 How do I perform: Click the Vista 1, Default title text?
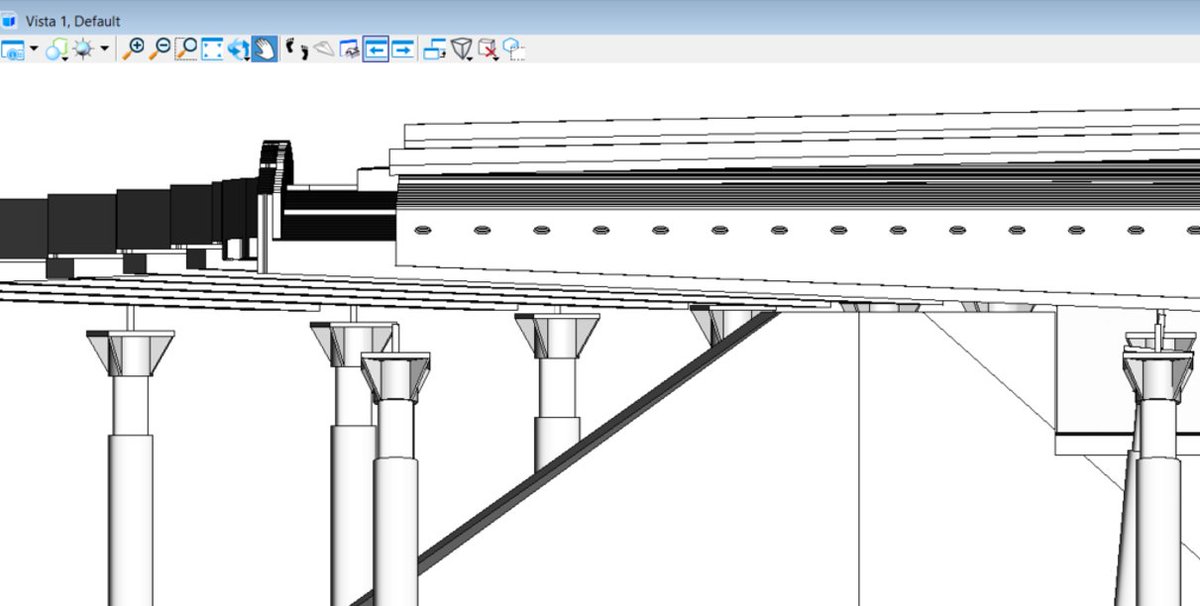point(74,21)
